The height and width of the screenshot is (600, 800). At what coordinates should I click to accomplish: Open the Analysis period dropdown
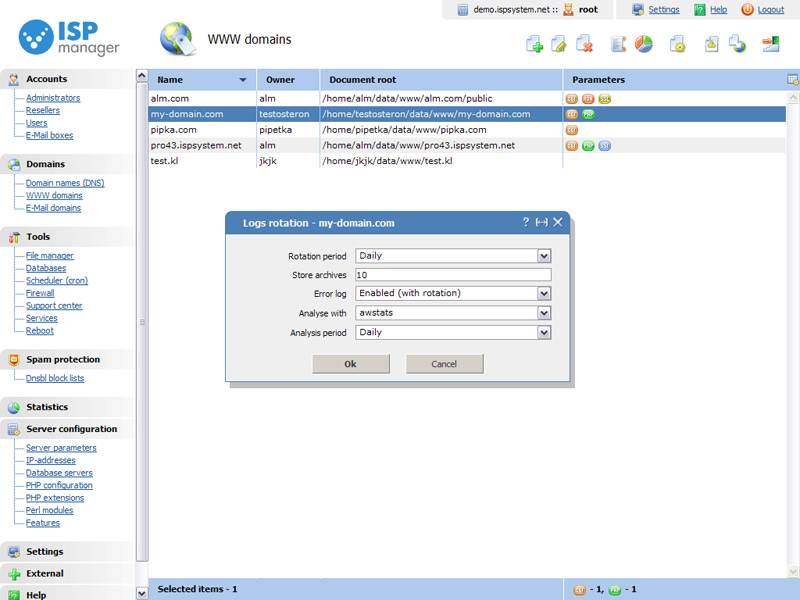pos(544,333)
